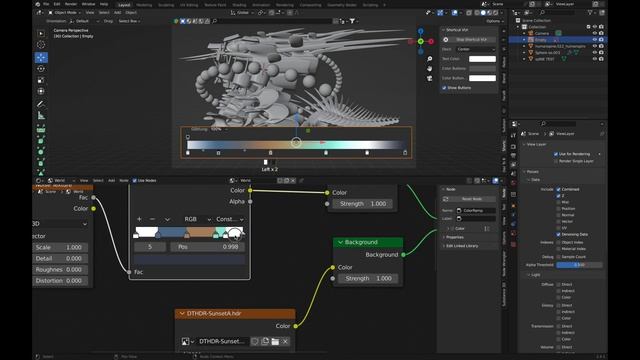640x360 pixels.
Task: Toggle Use Nodes checkbox in node editor
Action: [x=135, y=180]
